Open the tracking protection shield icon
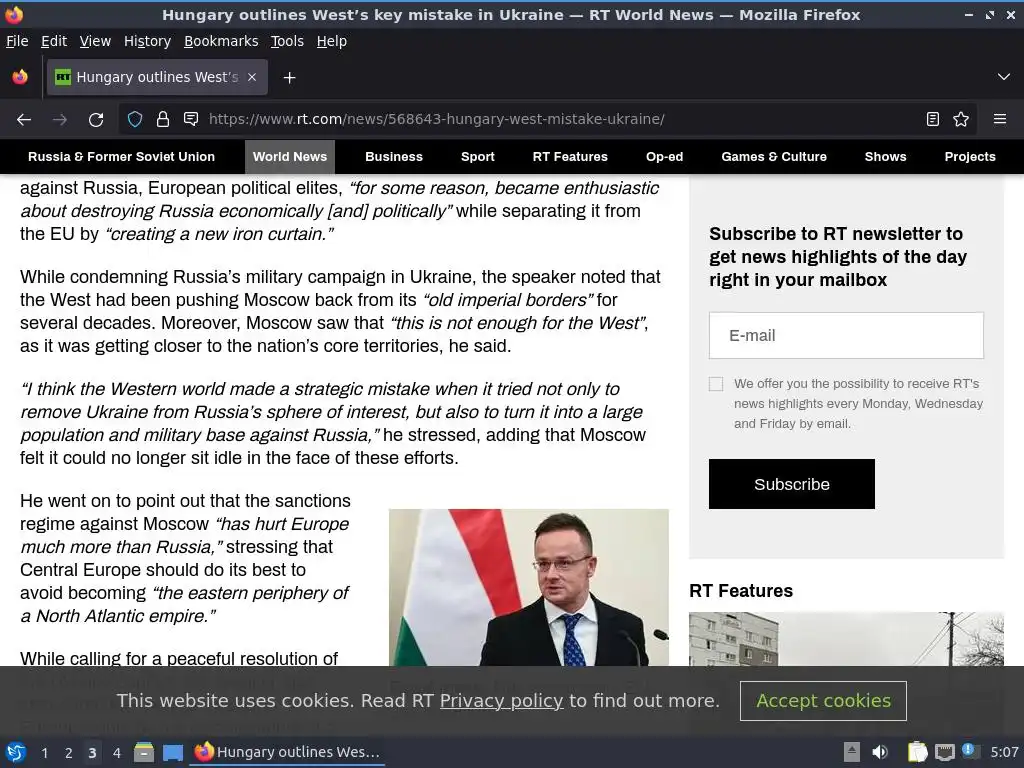This screenshot has height=768, width=1024. [135, 120]
